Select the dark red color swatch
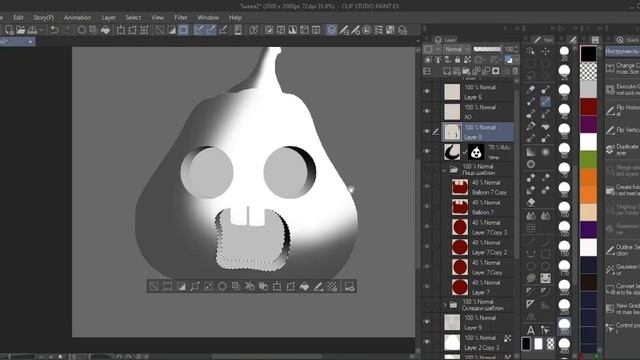 click(588, 107)
